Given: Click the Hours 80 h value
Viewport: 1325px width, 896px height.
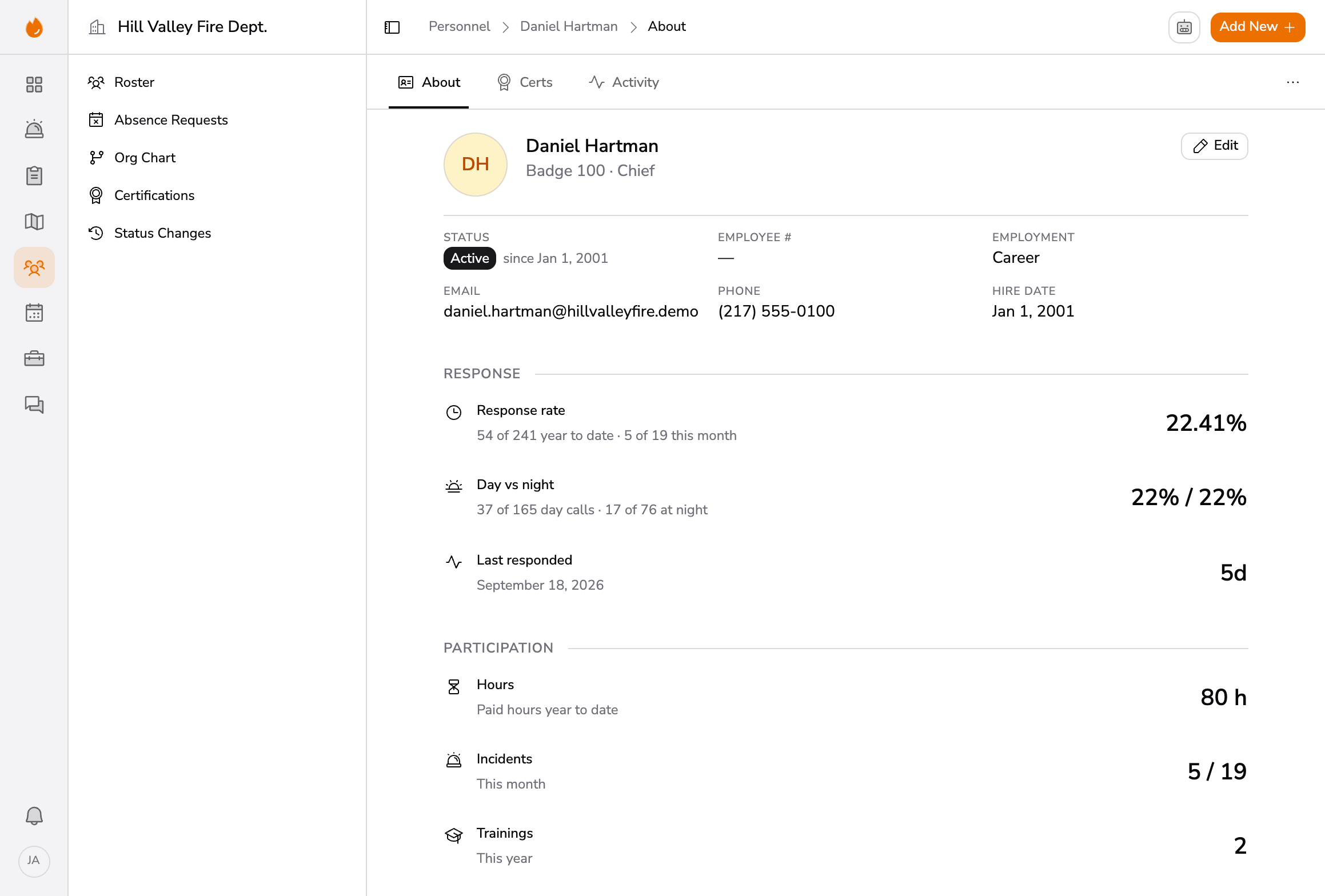Looking at the screenshot, I should click(x=1223, y=697).
